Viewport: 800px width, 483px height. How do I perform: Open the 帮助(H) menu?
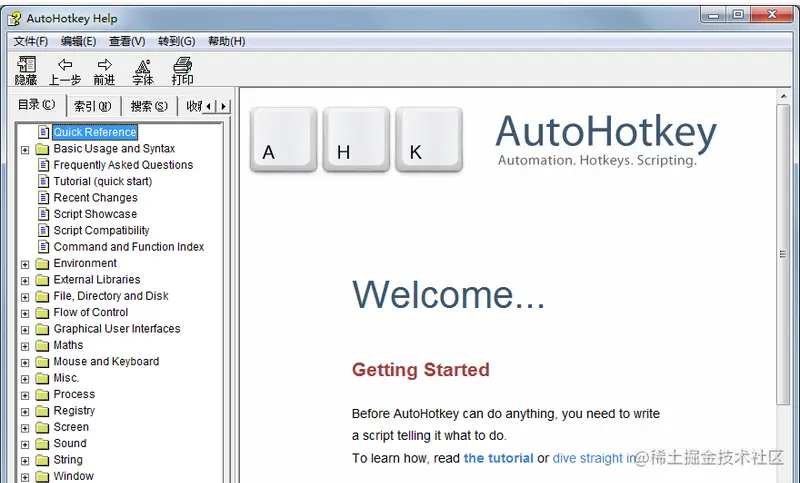[227, 41]
